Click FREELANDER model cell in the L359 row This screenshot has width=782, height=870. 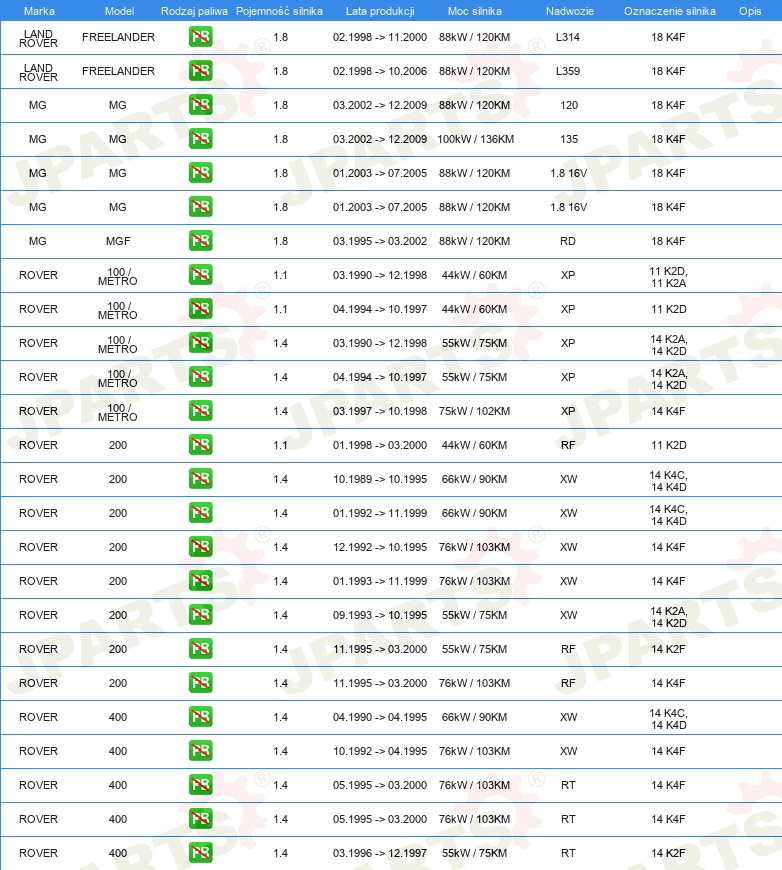click(x=118, y=71)
